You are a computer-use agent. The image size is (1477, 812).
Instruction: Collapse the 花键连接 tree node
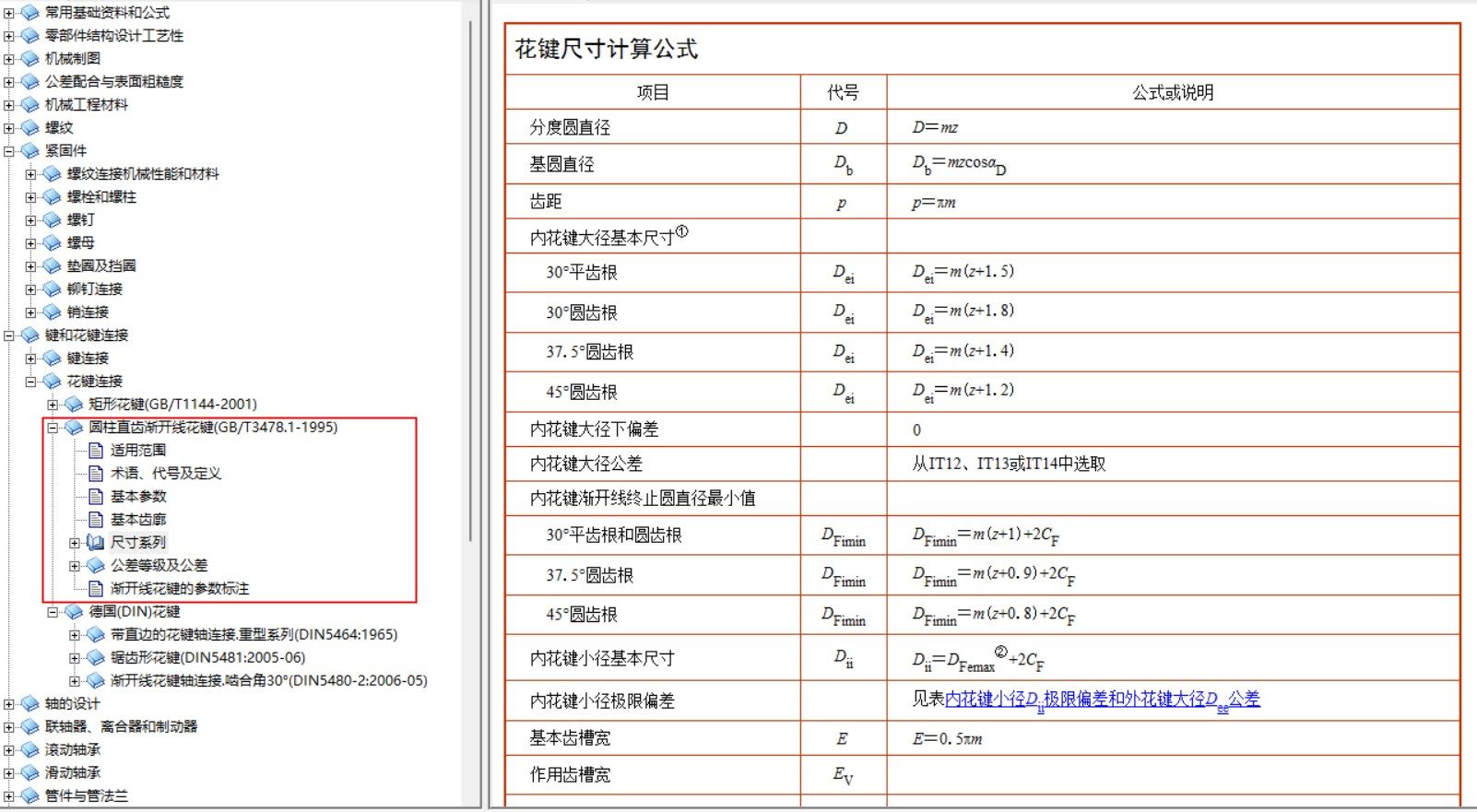tap(31, 382)
